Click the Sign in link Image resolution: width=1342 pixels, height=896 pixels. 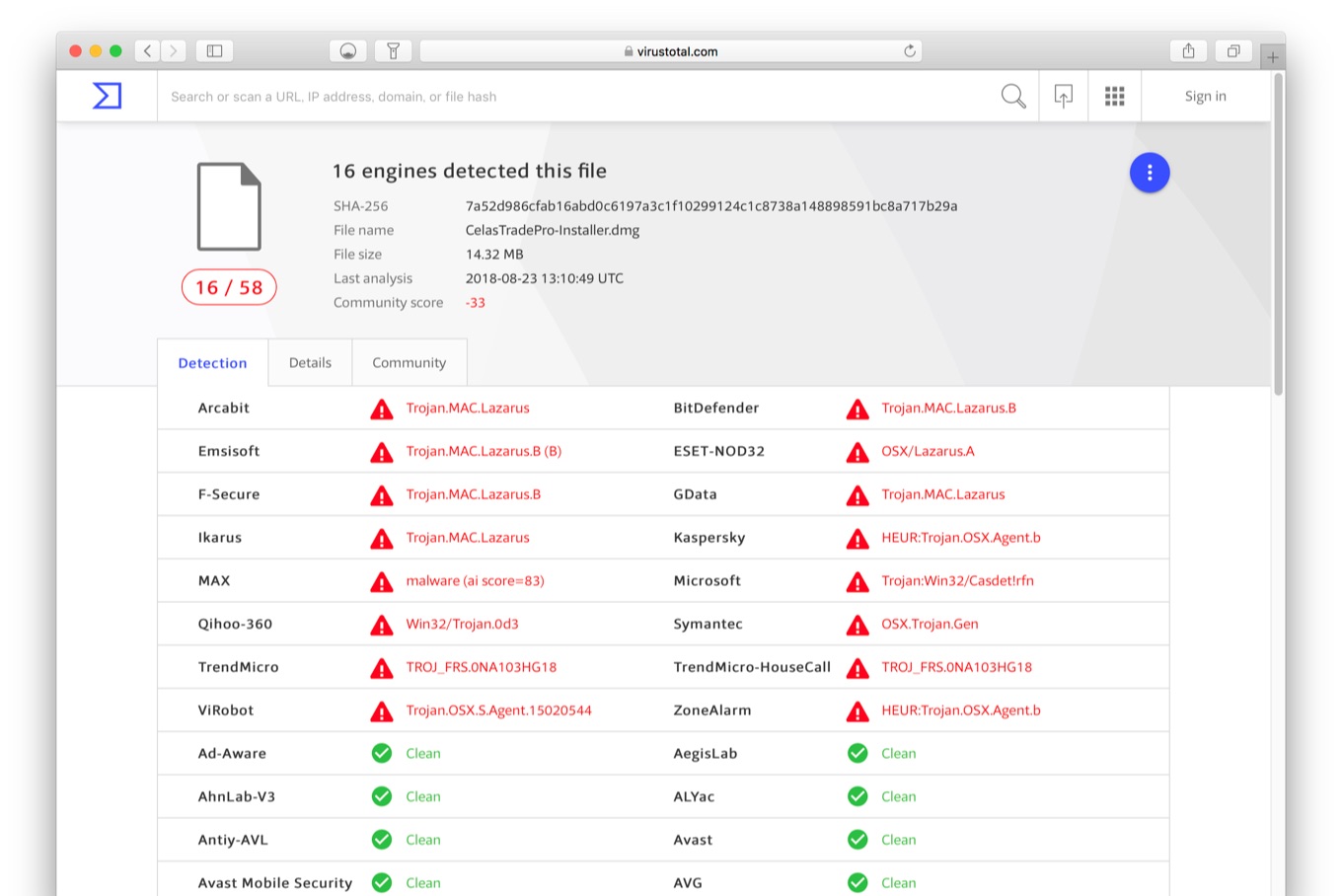(1205, 96)
